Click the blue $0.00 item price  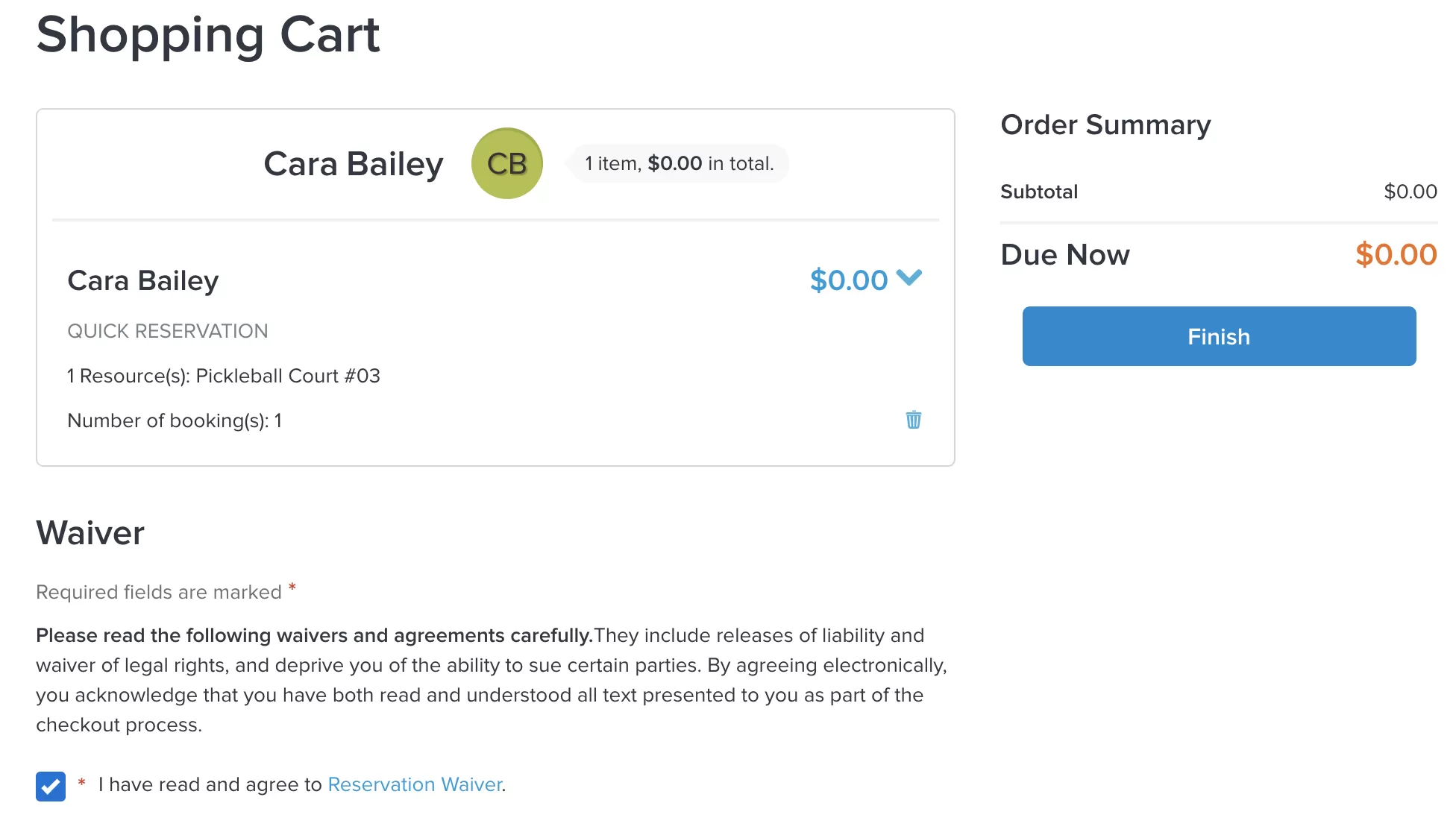point(849,280)
